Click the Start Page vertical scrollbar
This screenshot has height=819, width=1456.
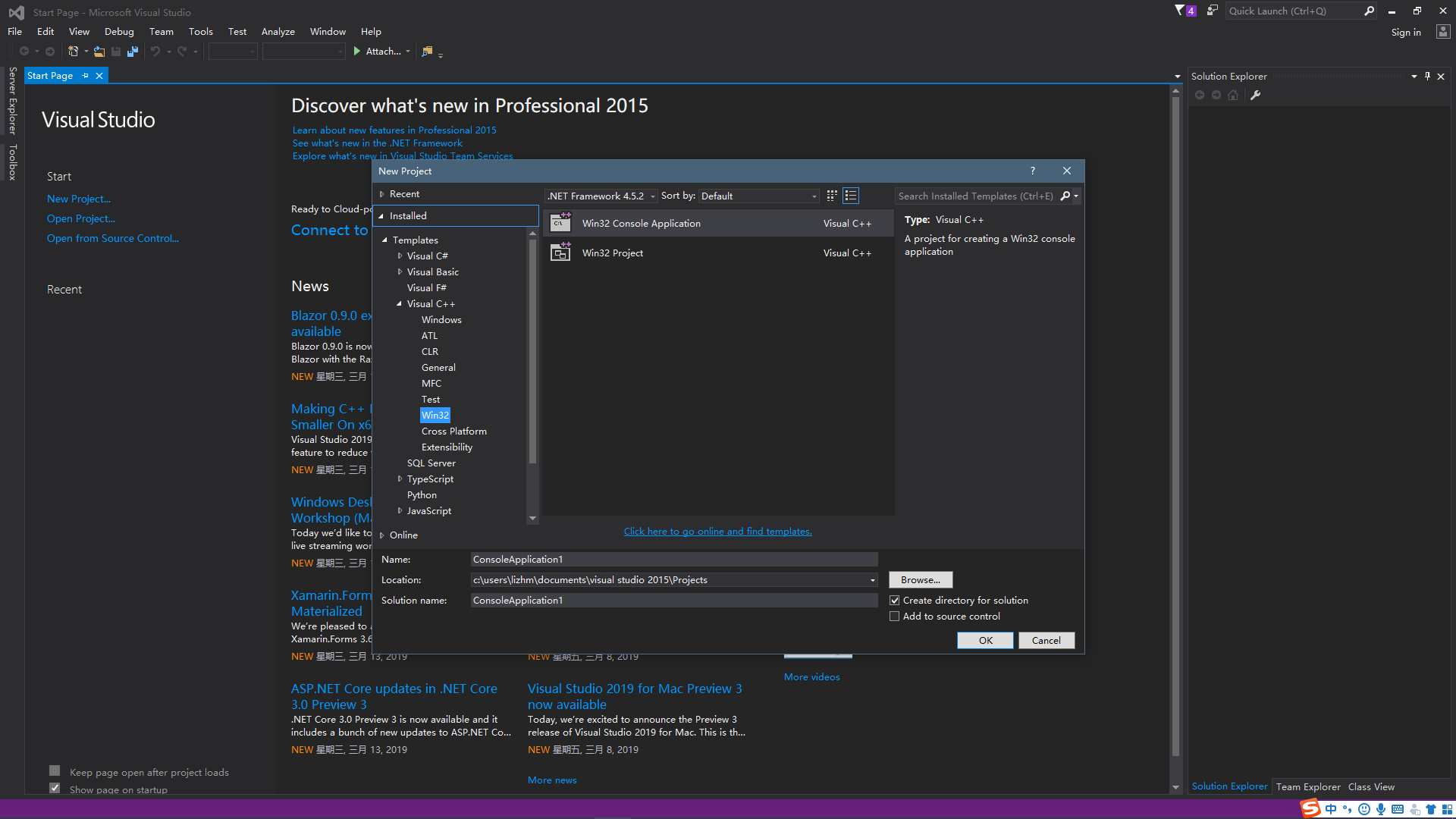1175,427
